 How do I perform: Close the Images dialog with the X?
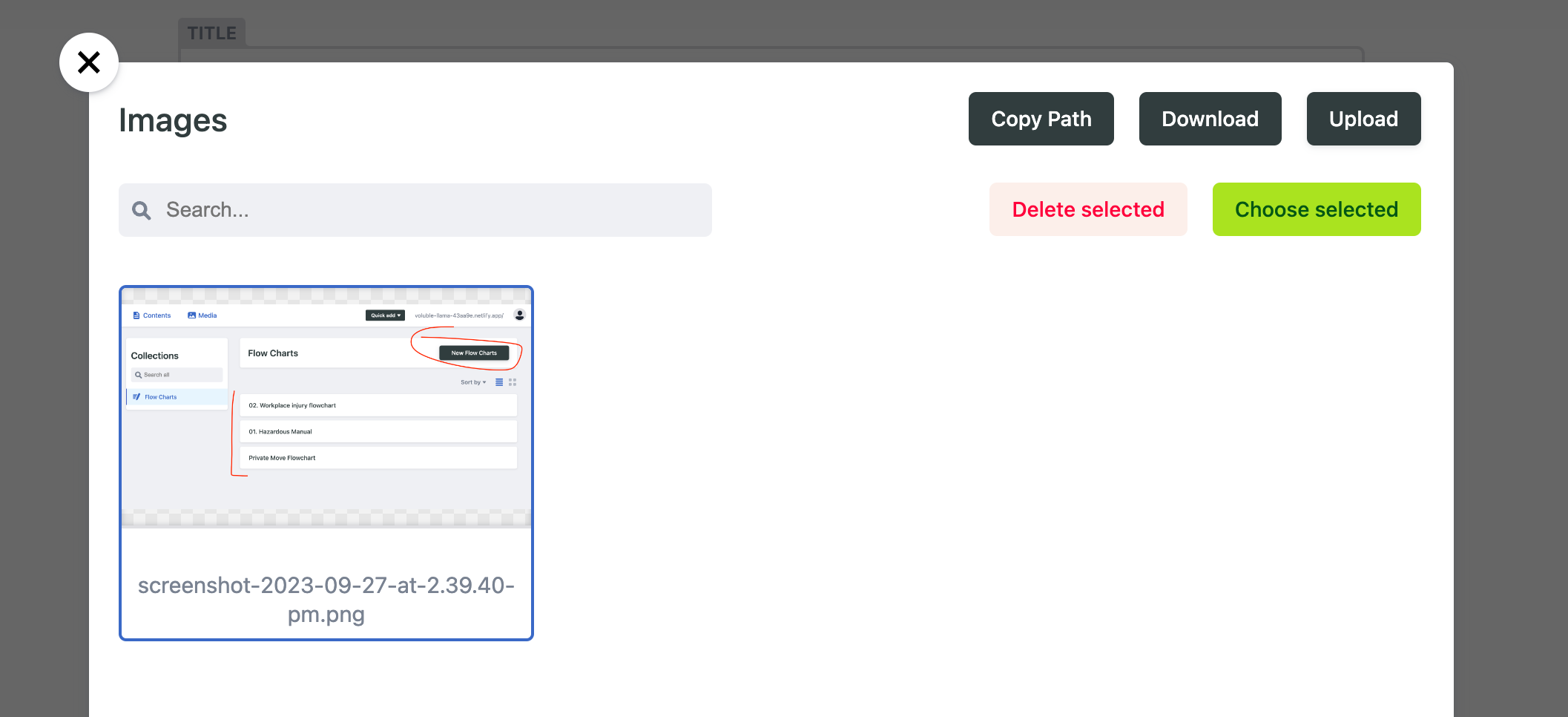pyautogui.click(x=89, y=62)
